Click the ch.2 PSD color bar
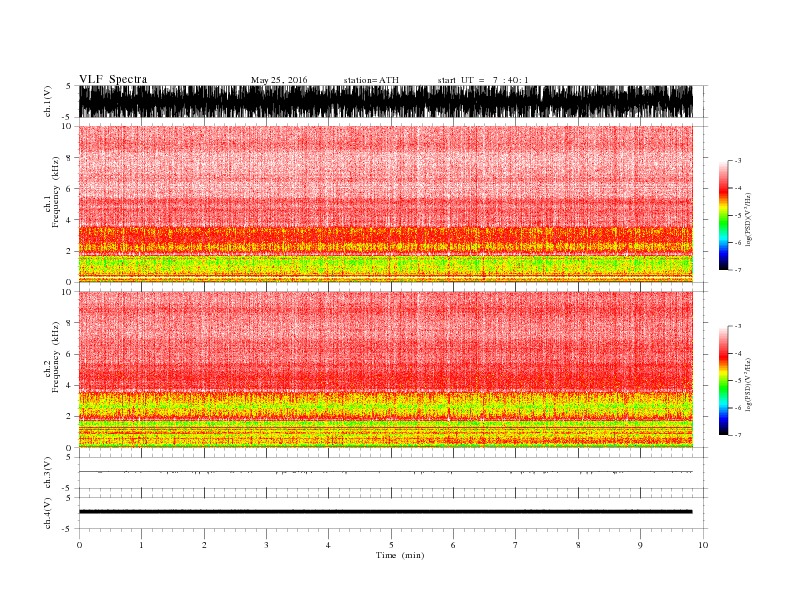 tap(723, 381)
